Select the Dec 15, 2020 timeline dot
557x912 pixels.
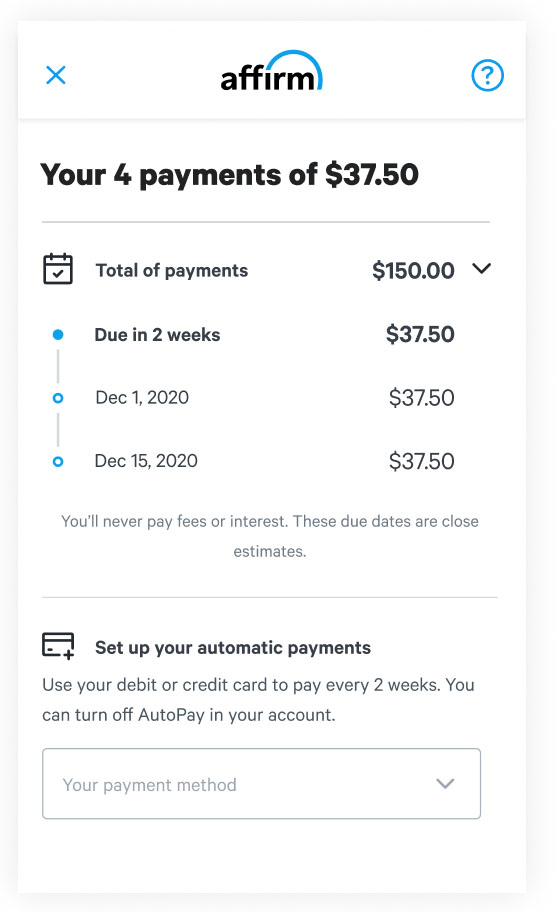58,461
